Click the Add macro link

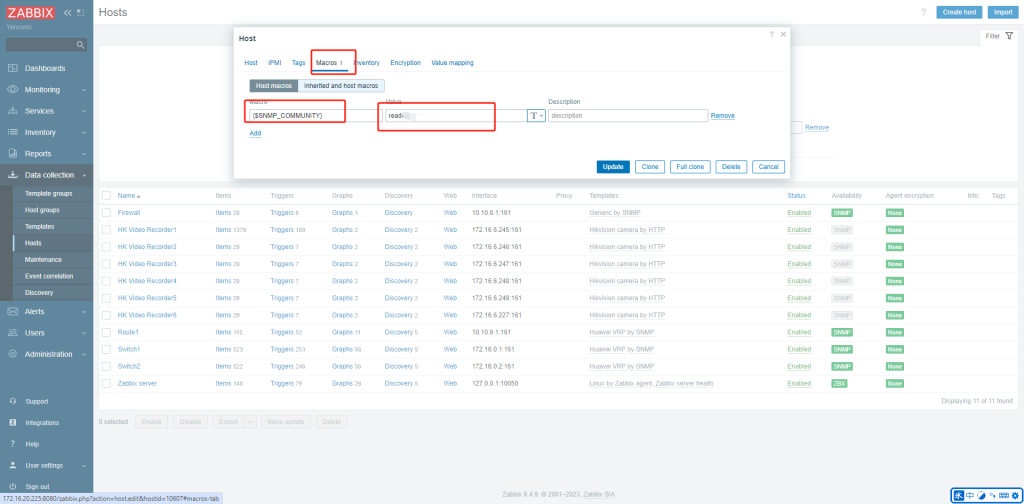point(255,133)
